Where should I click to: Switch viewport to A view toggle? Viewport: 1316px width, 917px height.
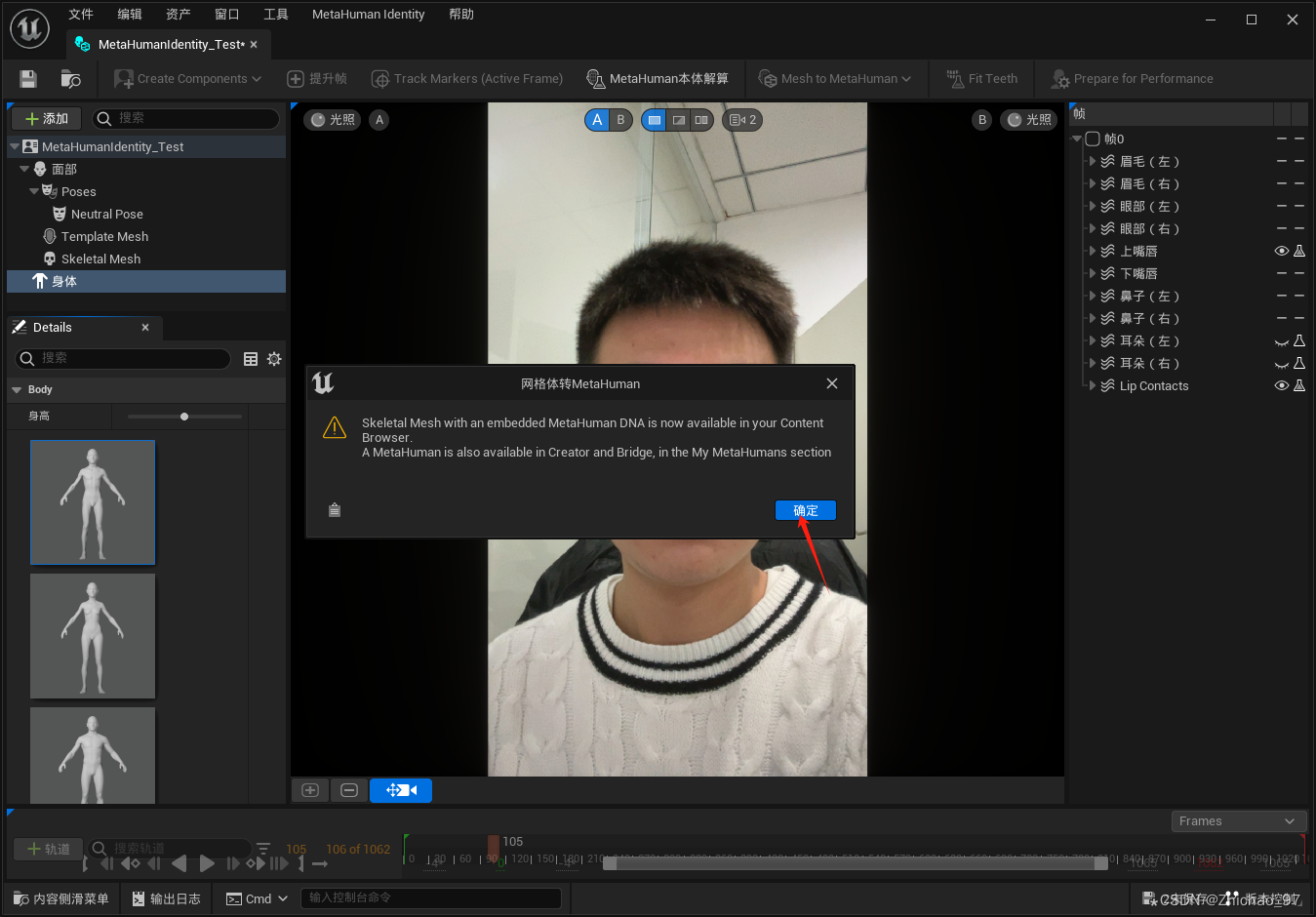pyautogui.click(x=597, y=120)
